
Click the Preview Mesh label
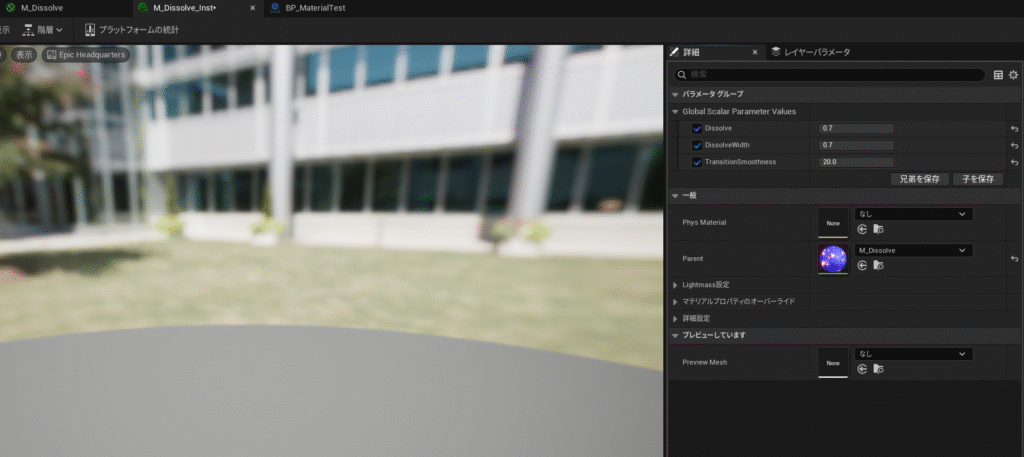coord(705,362)
